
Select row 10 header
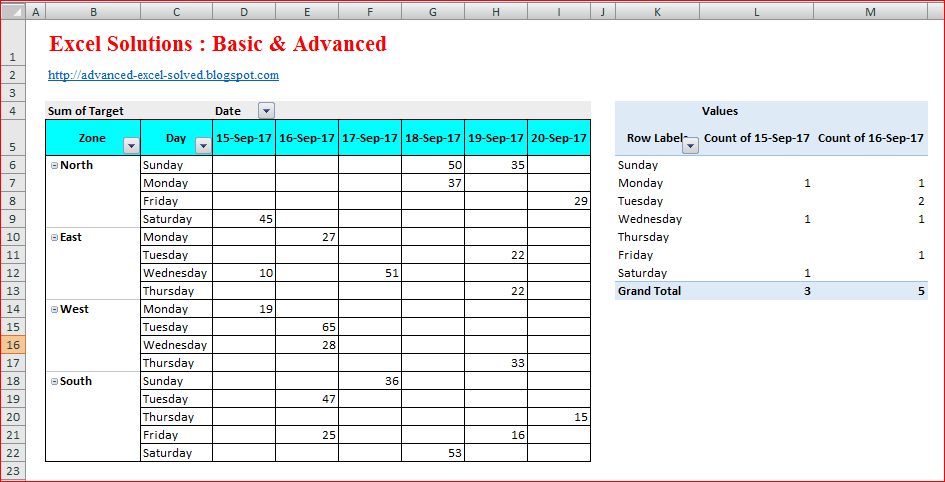click(13, 237)
